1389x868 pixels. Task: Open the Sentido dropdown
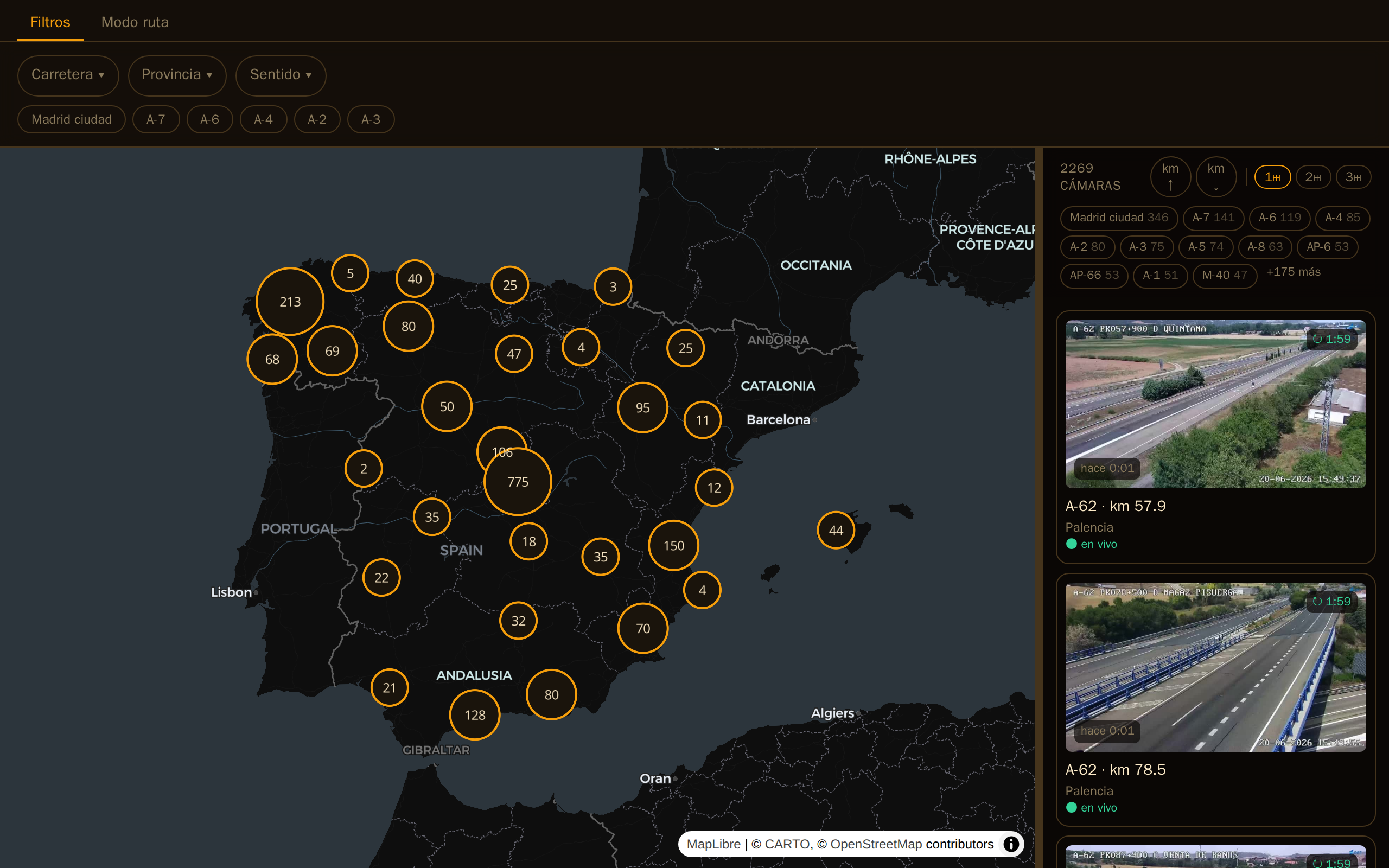coord(281,75)
